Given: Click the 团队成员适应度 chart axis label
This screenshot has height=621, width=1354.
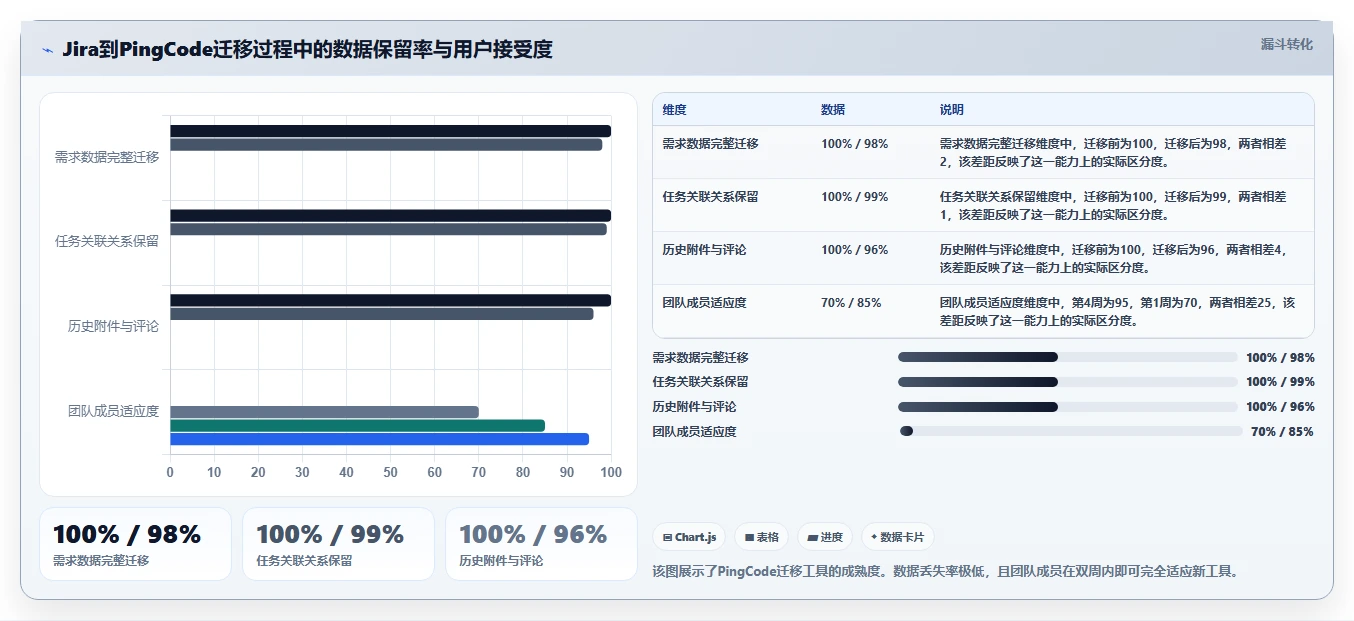Looking at the screenshot, I should coord(113,411).
